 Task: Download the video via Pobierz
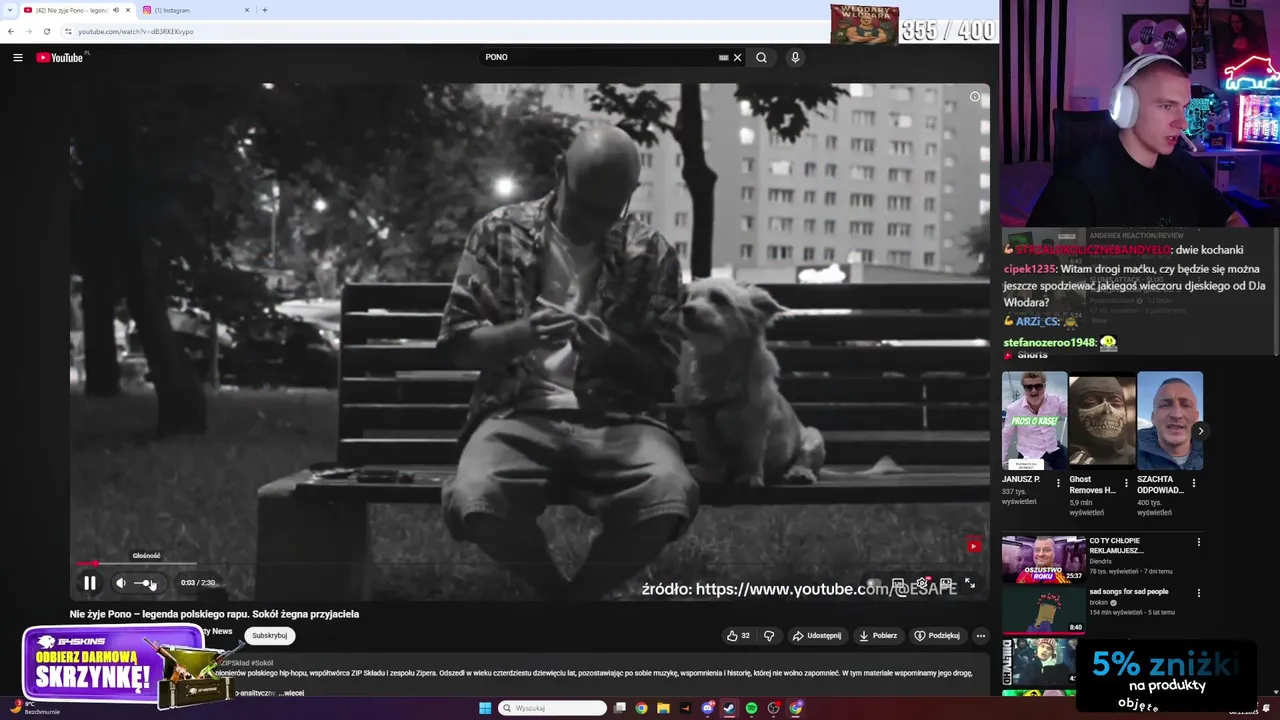pyautogui.click(x=878, y=635)
